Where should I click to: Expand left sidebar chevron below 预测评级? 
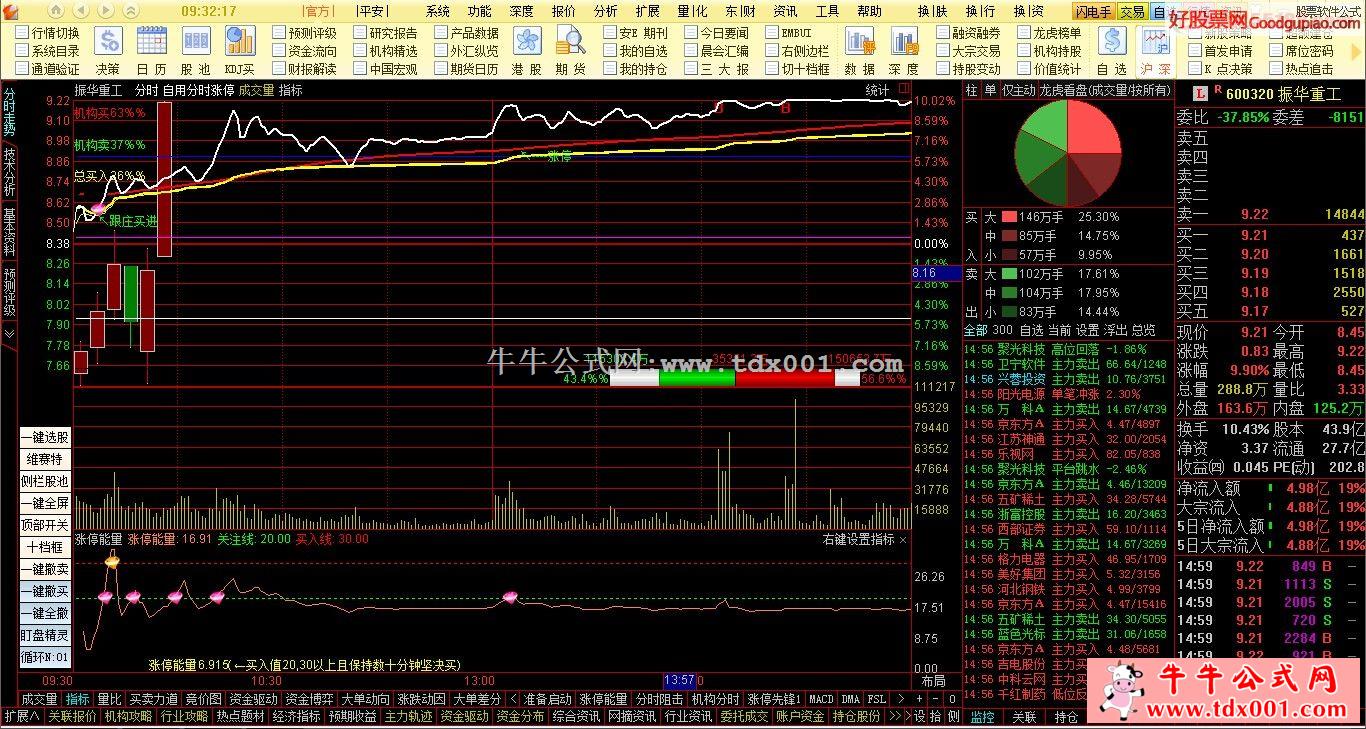click(x=9, y=333)
